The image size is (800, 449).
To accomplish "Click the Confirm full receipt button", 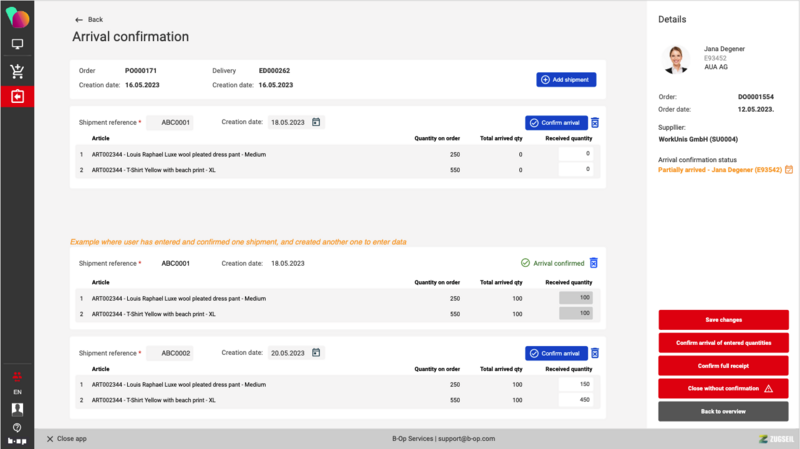I will 723,366.
